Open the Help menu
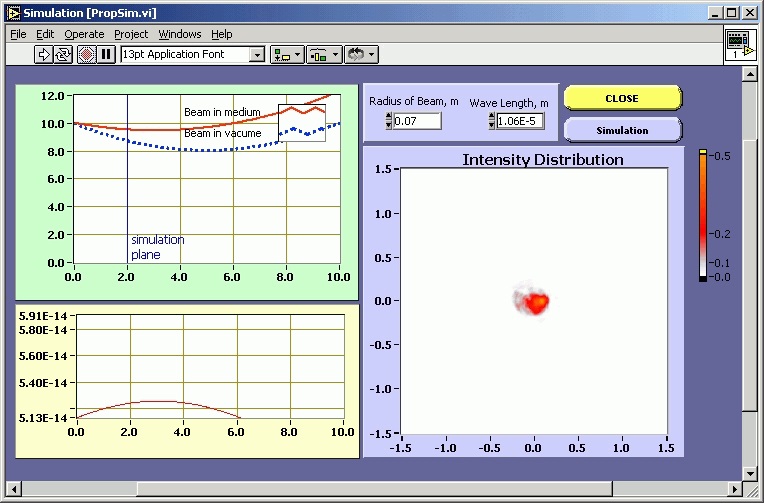Screen dimensions: 764x503 [x=222, y=34]
